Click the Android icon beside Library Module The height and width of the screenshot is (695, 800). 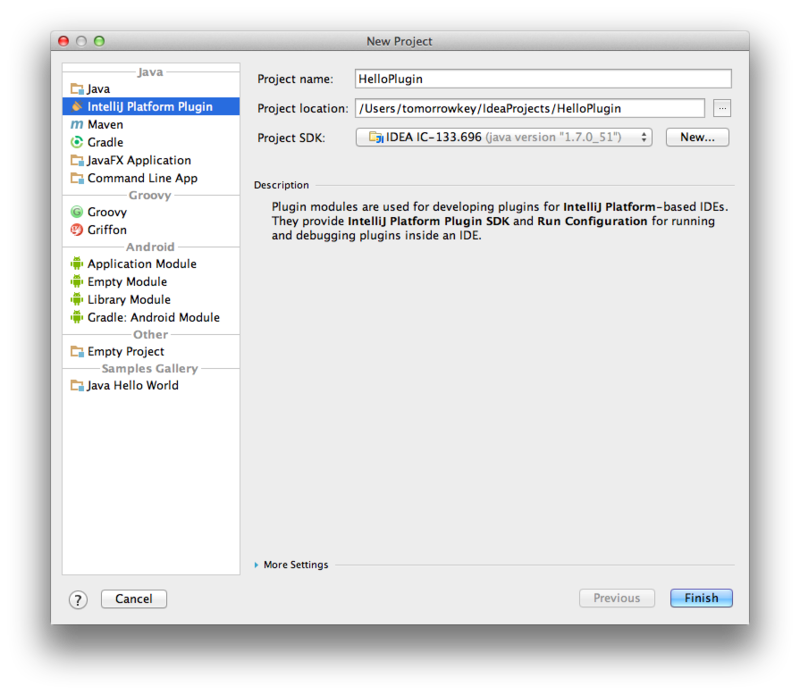(x=77, y=300)
